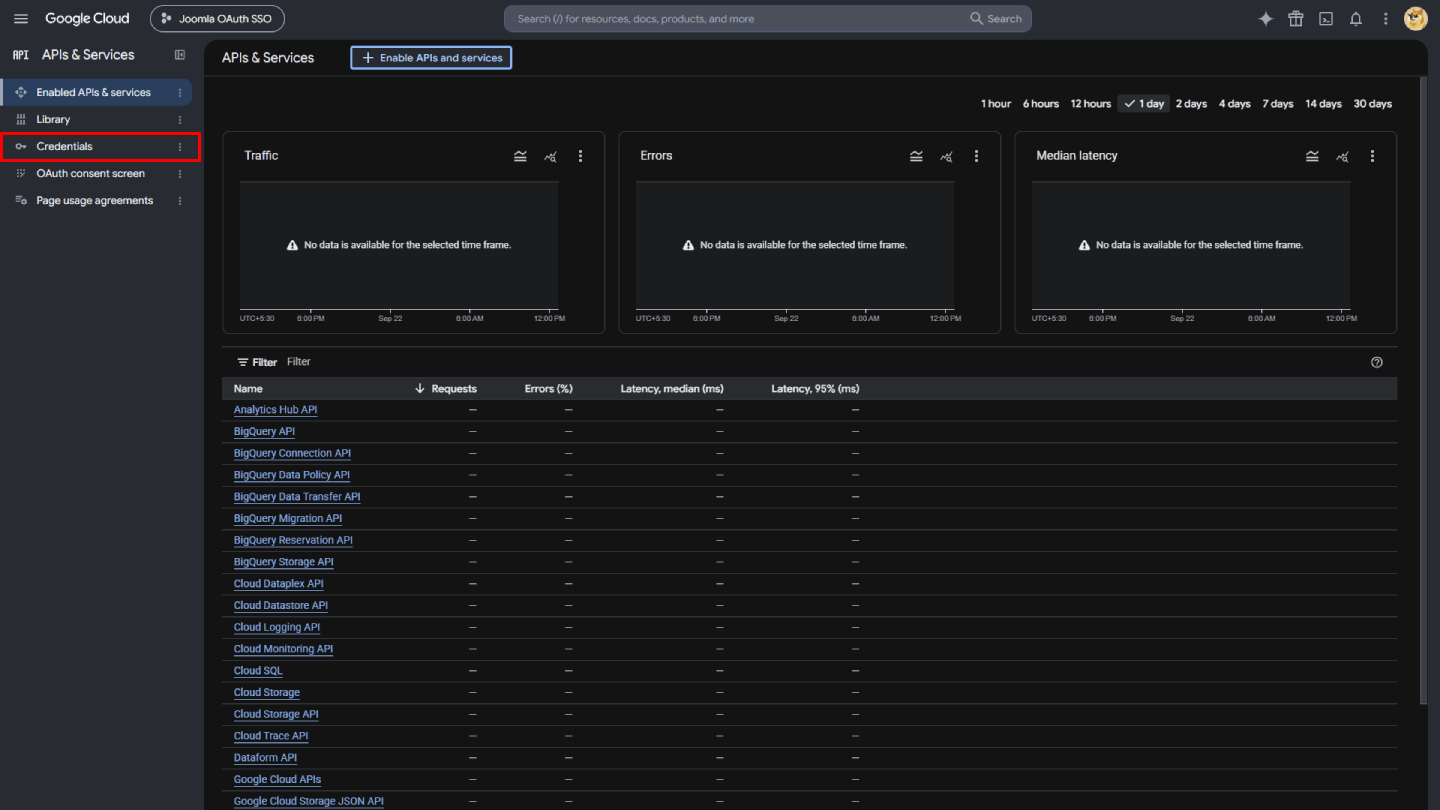Image resolution: width=1440 pixels, height=810 pixels.
Task: Open BigQuery Storage API link
Action: 284,562
